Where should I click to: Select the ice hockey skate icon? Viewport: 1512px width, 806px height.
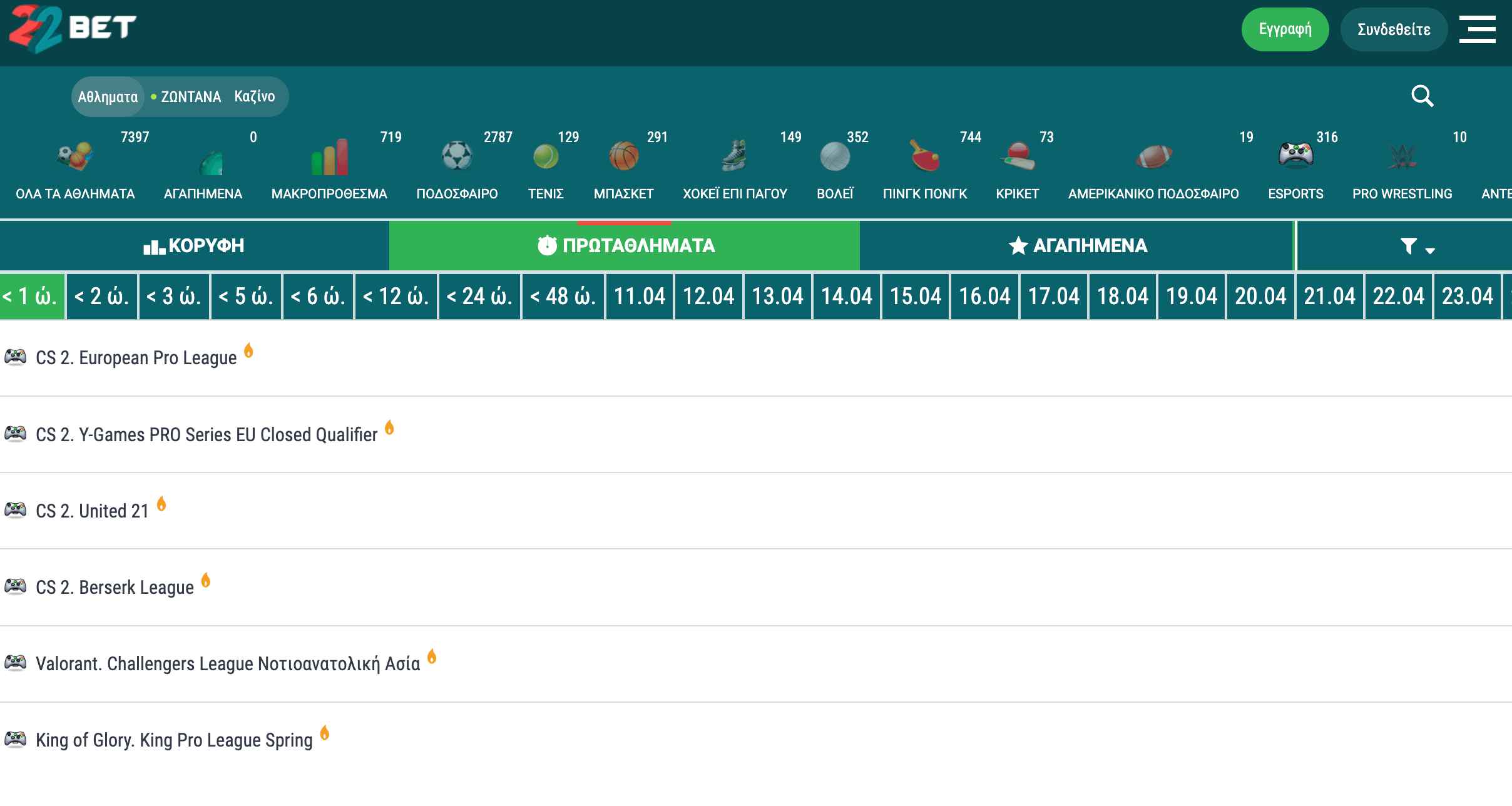(x=734, y=156)
